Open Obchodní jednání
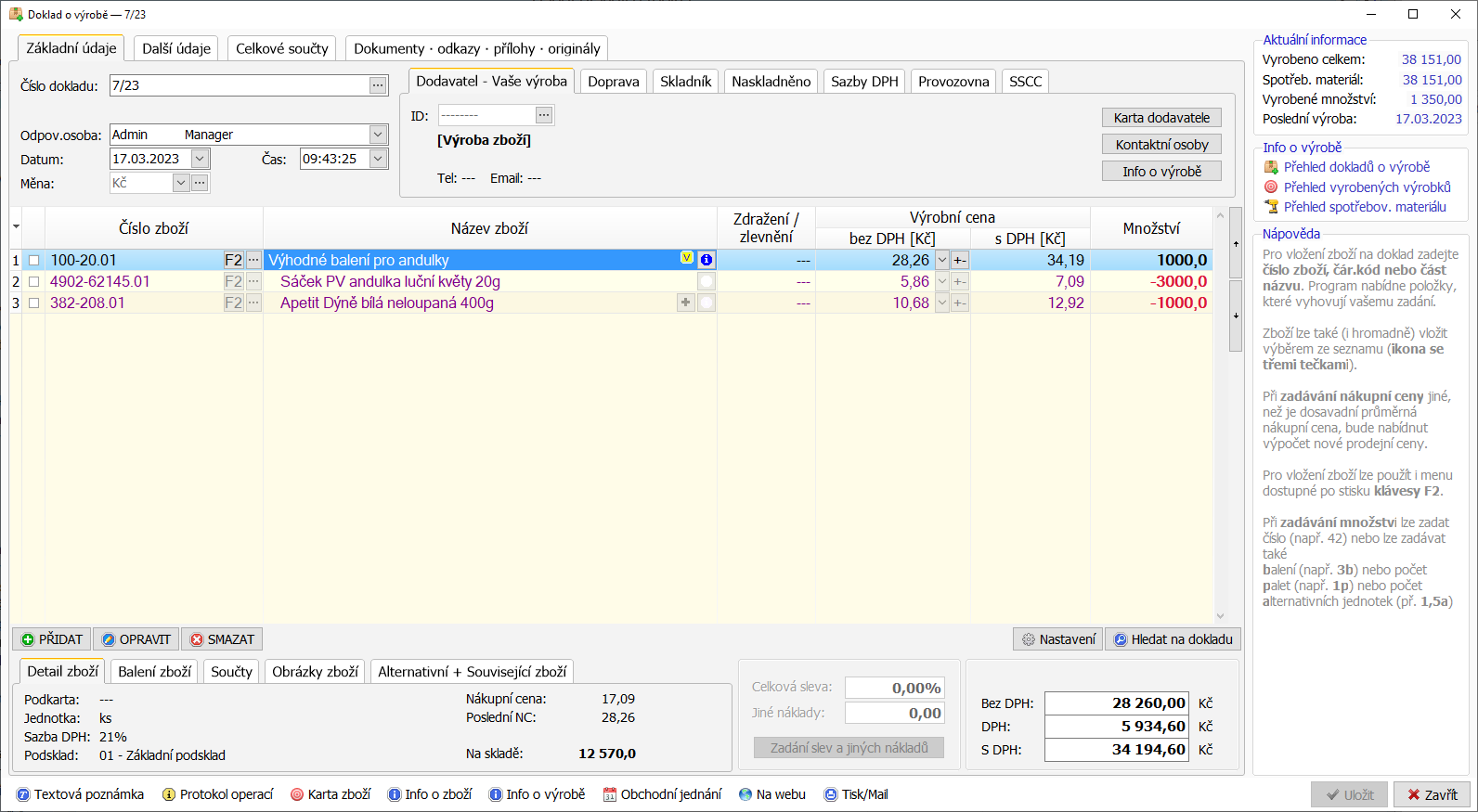 pyautogui.click(x=662, y=794)
